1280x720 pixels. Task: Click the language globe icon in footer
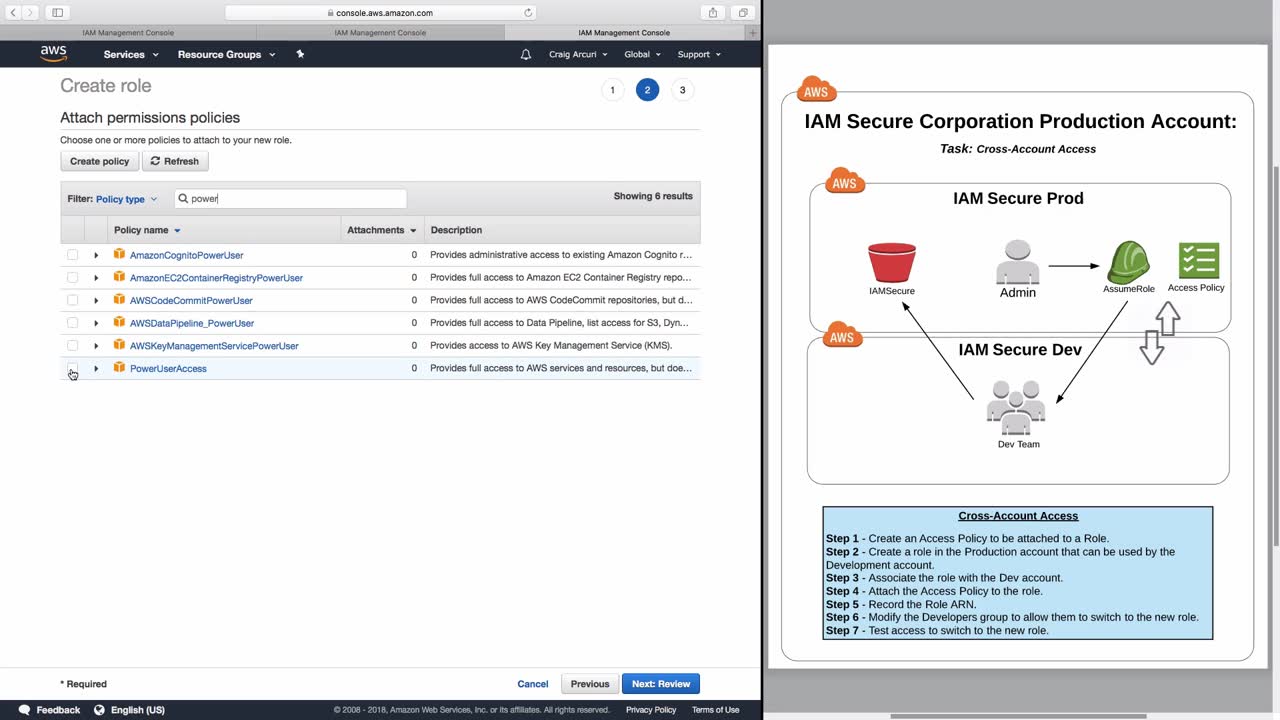(x=99, y=710)
